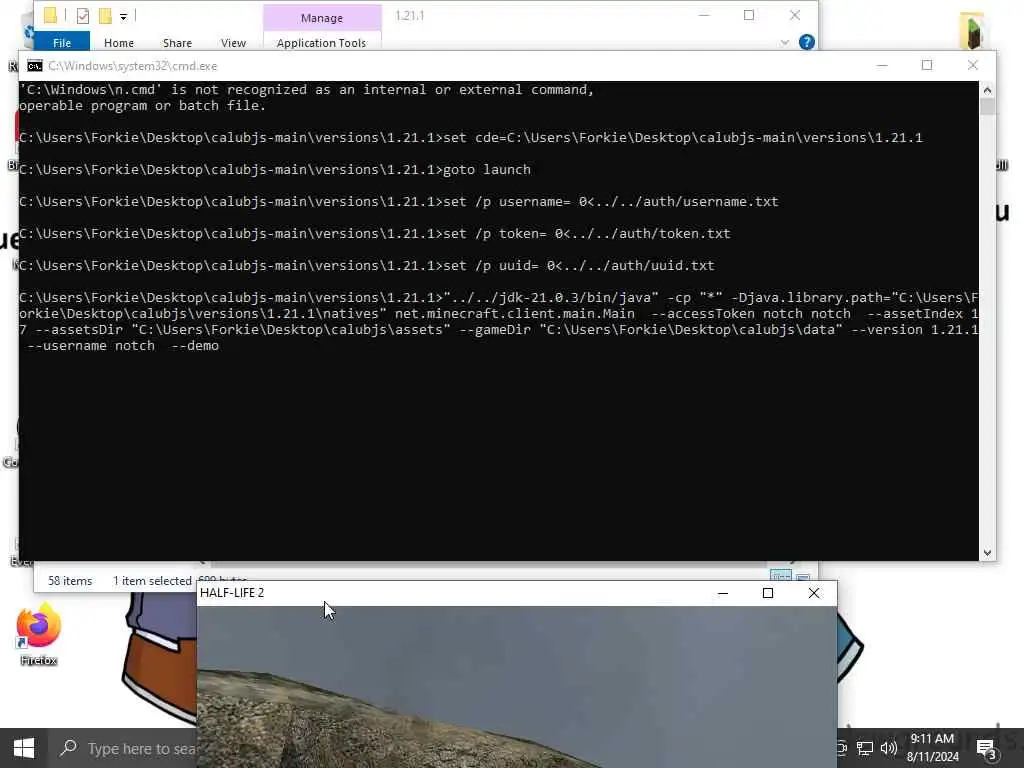Screen dimensions: 1024x768
Task: Switch to the Home ribbon tab
Action: [119, 42]
